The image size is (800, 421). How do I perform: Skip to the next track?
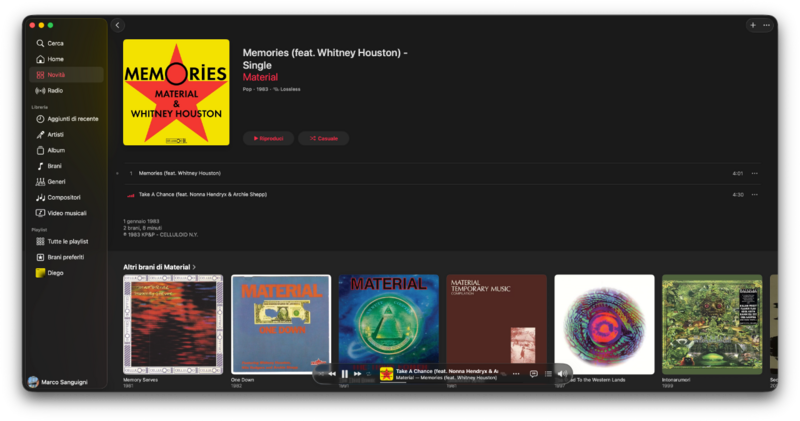point(357,374)
